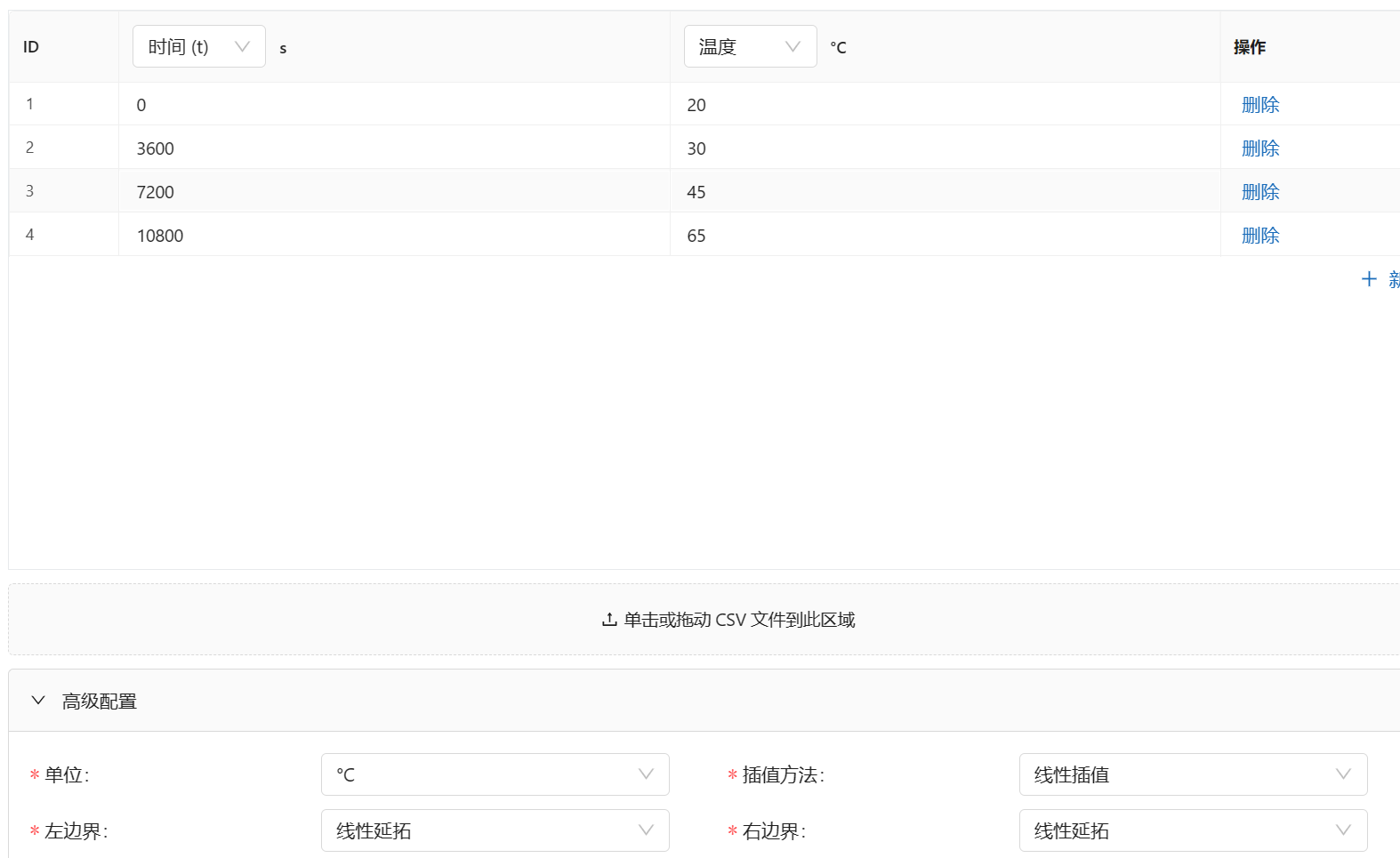Delete row 4 containing 10800
The height and width of the screenshot is (858, 1400).
click(x=1260, y=236)
